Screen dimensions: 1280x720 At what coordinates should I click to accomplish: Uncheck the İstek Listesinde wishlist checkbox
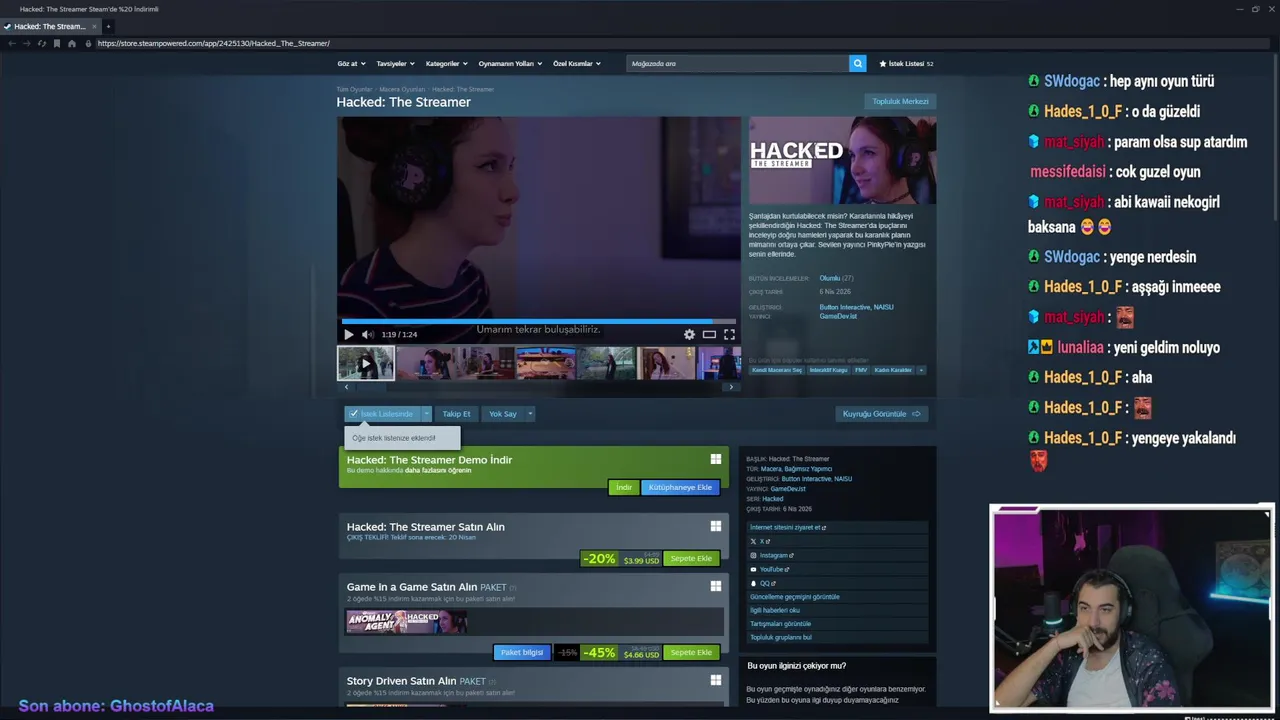point(353,414)
